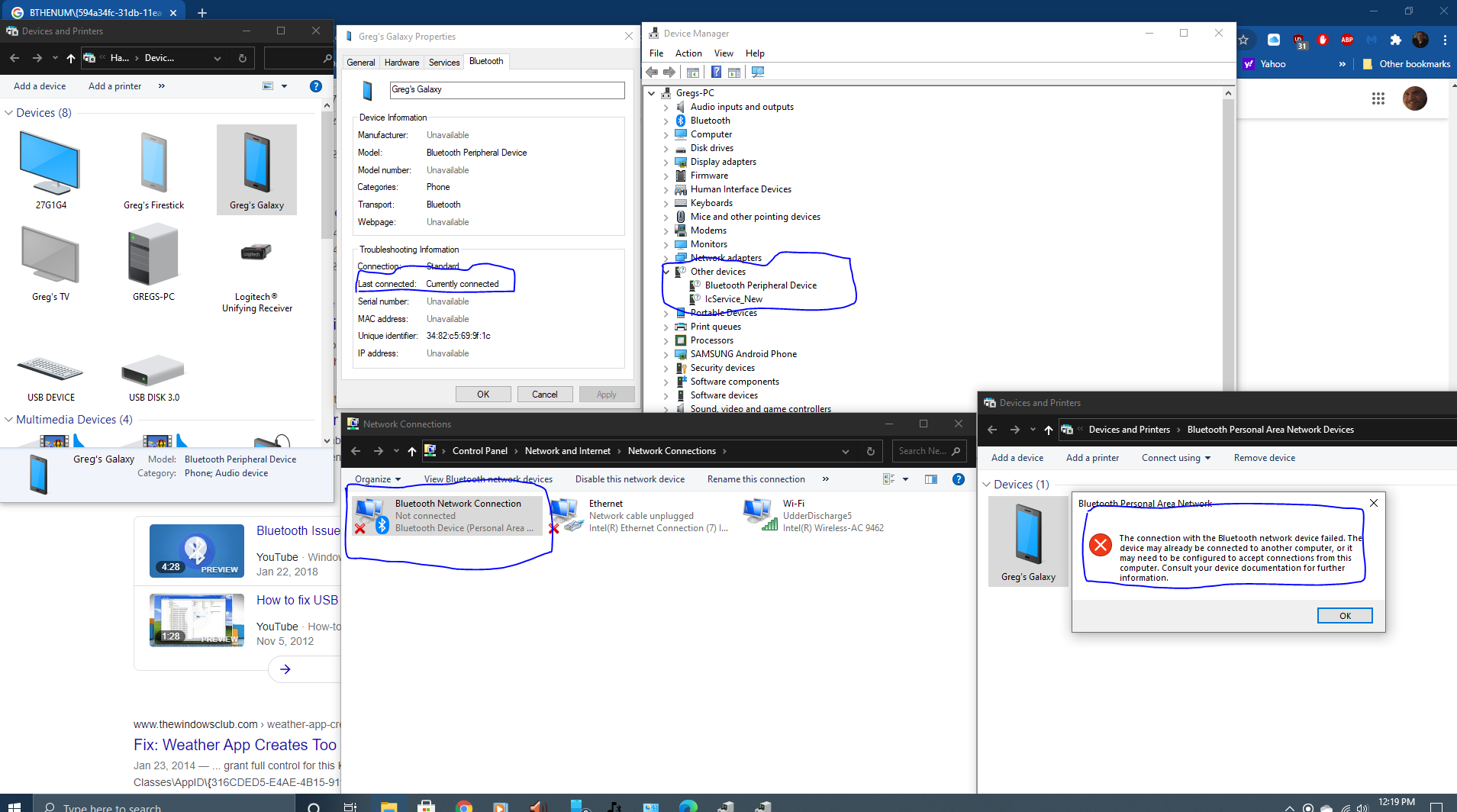This screenshot has height=812, width=1457.
Task: Open Microsoft Edge from the taskbar
Action: (688, 806)
